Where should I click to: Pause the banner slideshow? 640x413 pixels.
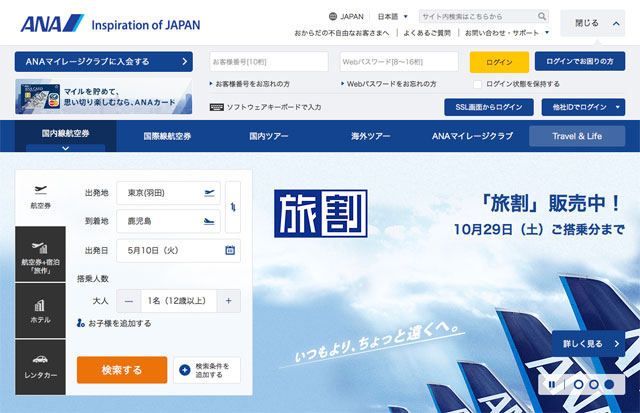tap(549, 384)
